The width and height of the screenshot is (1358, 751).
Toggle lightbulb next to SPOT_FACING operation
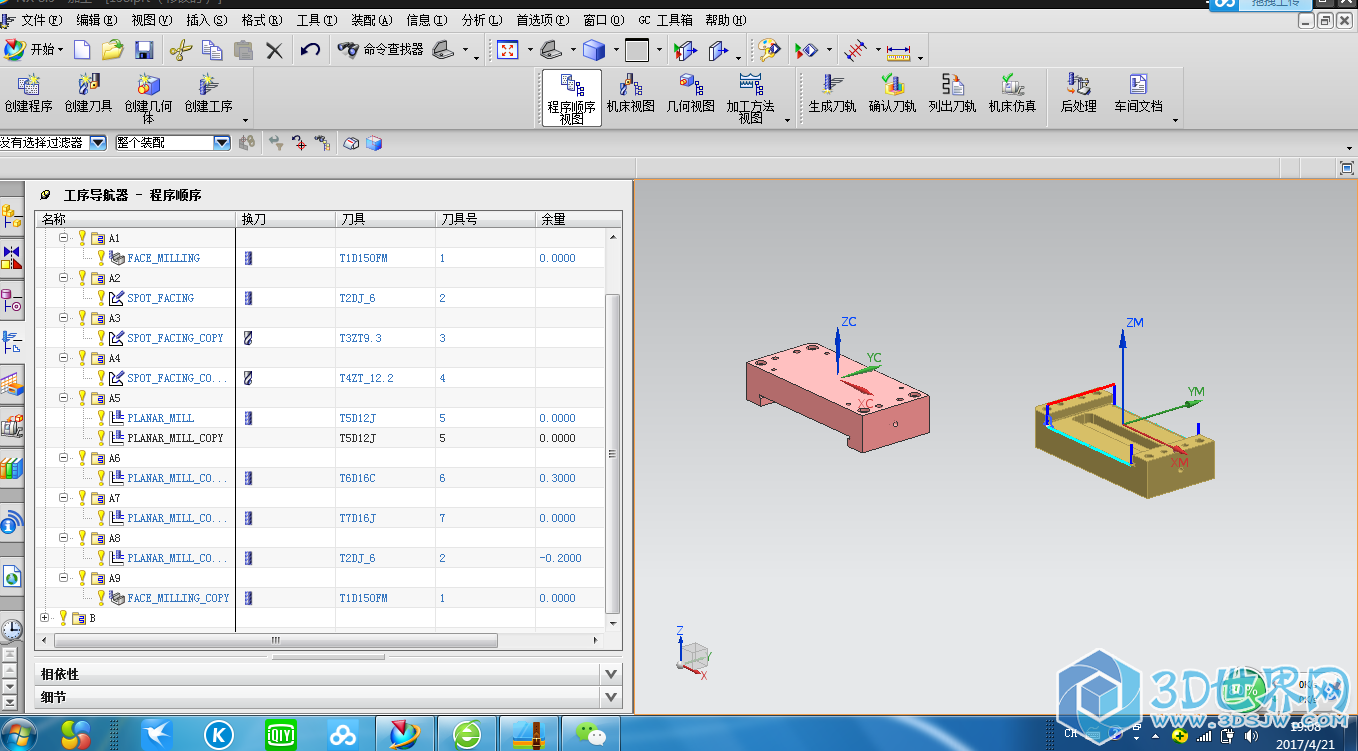pos(101,298)
